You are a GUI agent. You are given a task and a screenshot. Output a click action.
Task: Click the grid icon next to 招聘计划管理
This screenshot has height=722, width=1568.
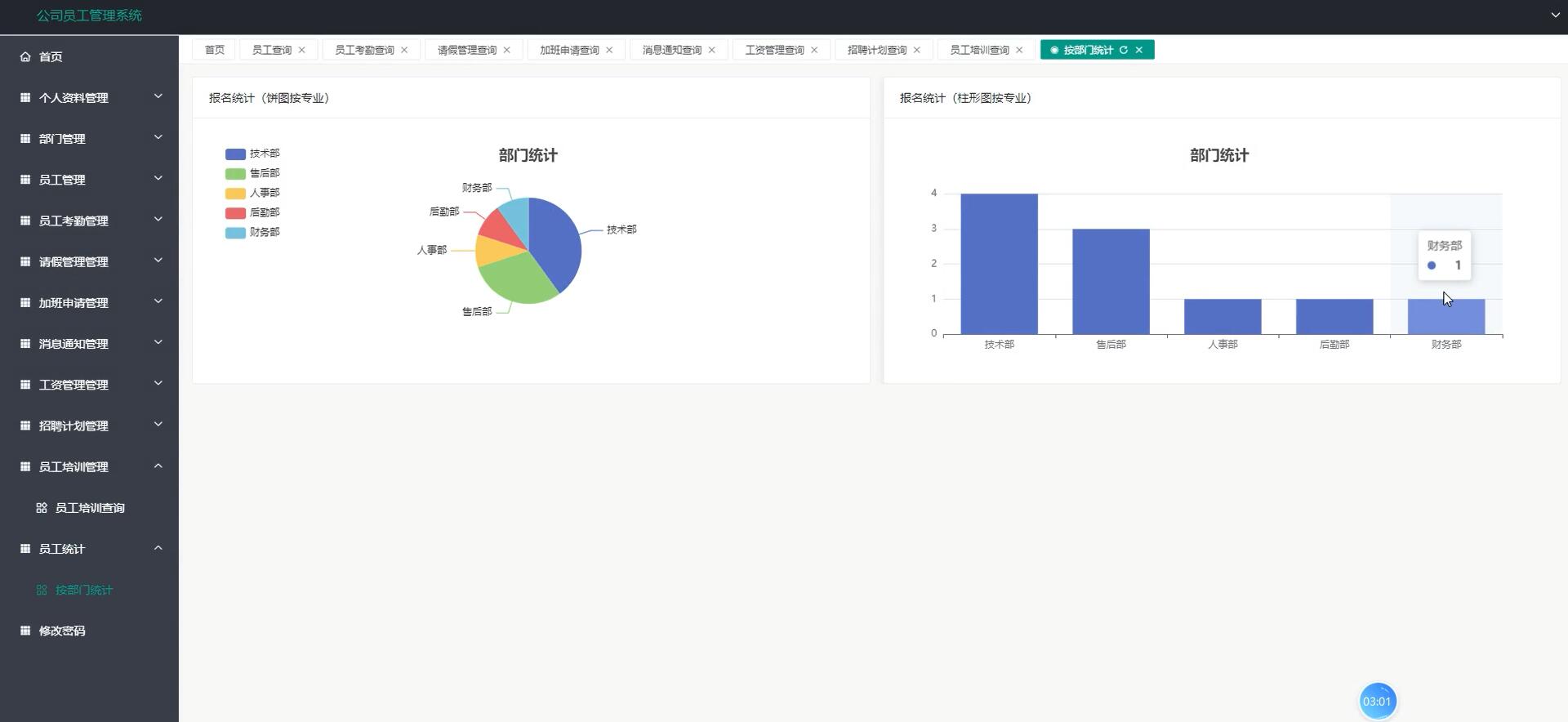tap(25, 426)
